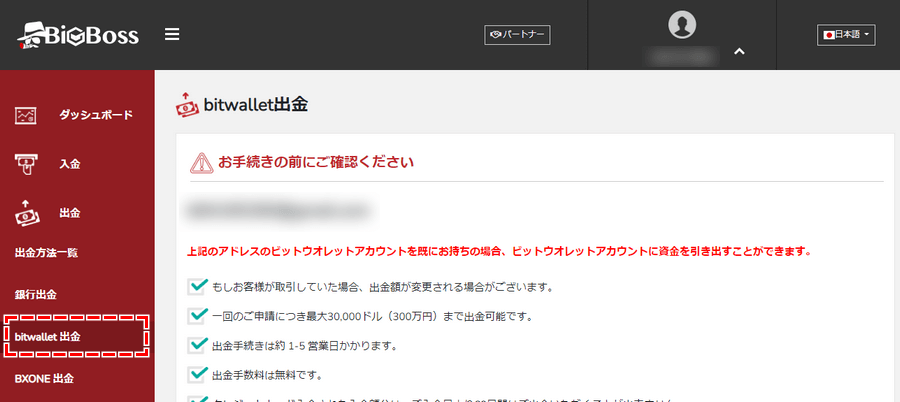Click the withdrawal 出金 money icon
Image resolution: width=900 pixels, height=402 pixels.
27,212
